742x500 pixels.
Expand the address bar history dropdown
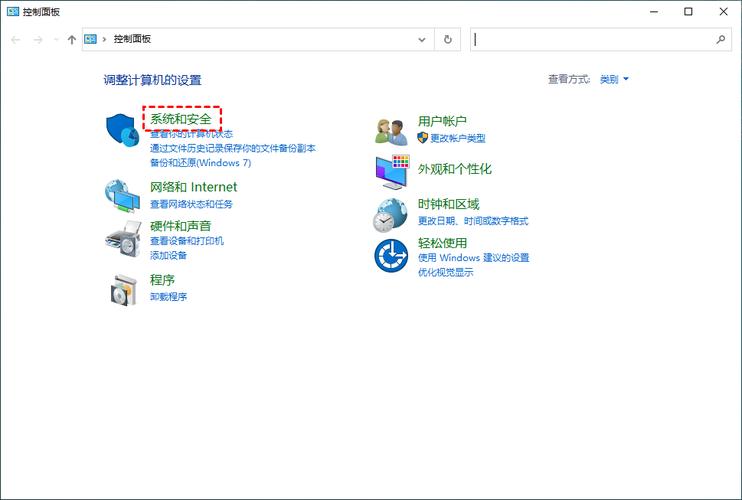(422, 40)
